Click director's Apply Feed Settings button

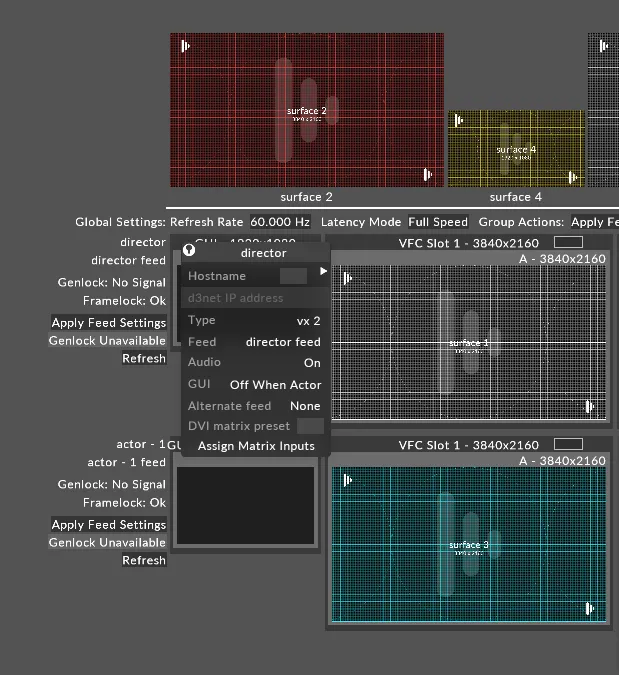click(x=109, y=323)
